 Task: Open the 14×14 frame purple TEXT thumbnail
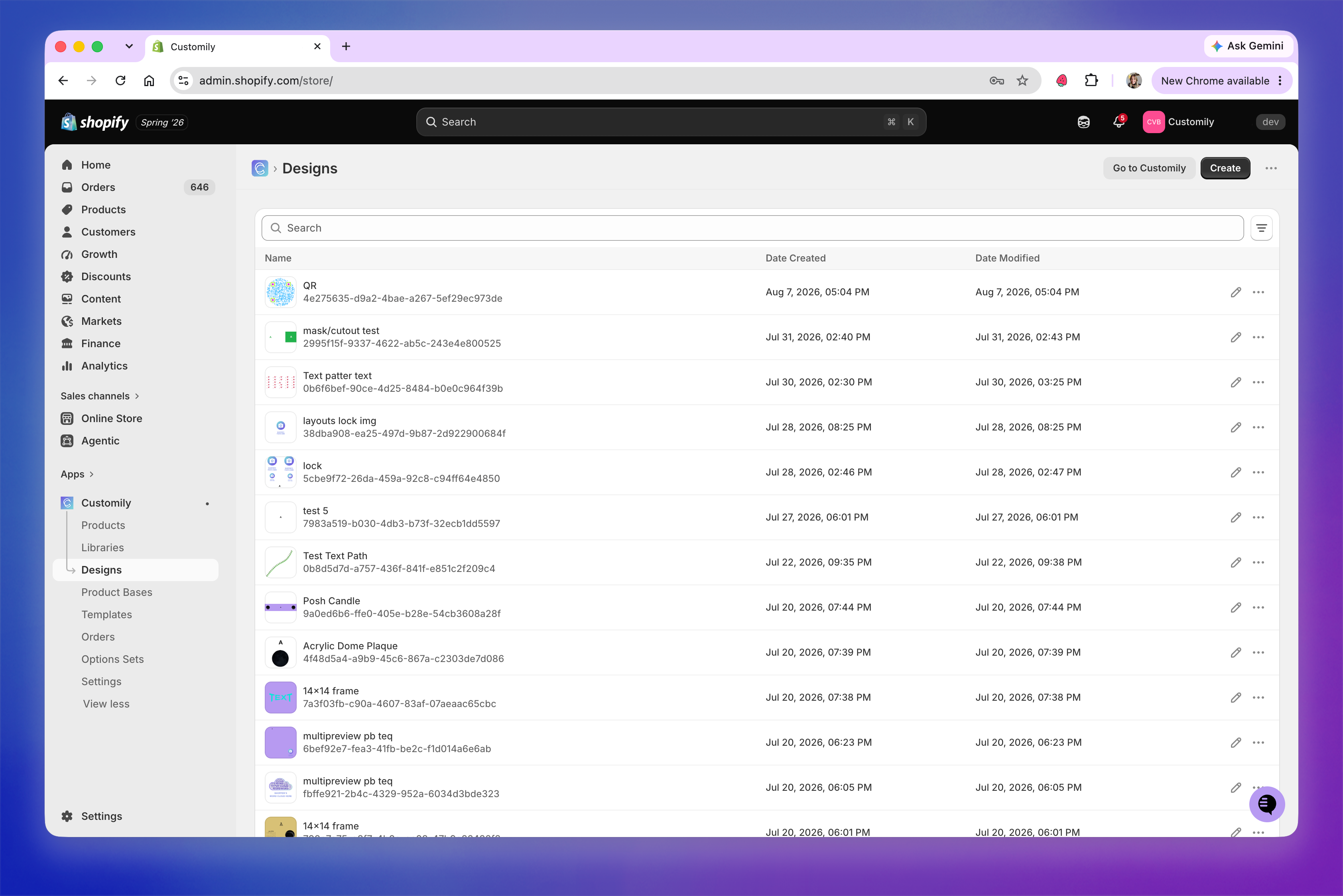(281, 698)
